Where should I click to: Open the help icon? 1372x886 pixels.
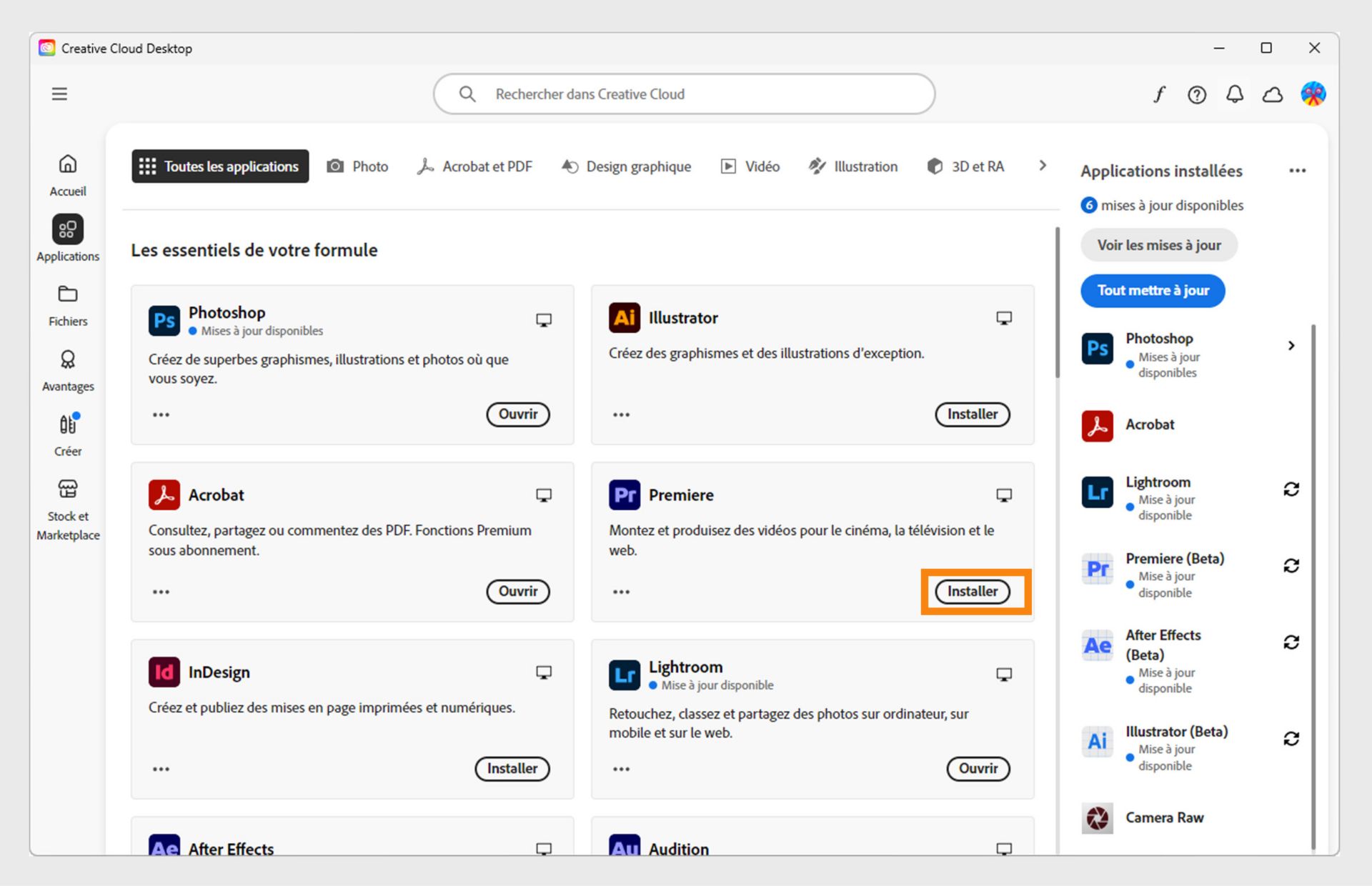1197,94
